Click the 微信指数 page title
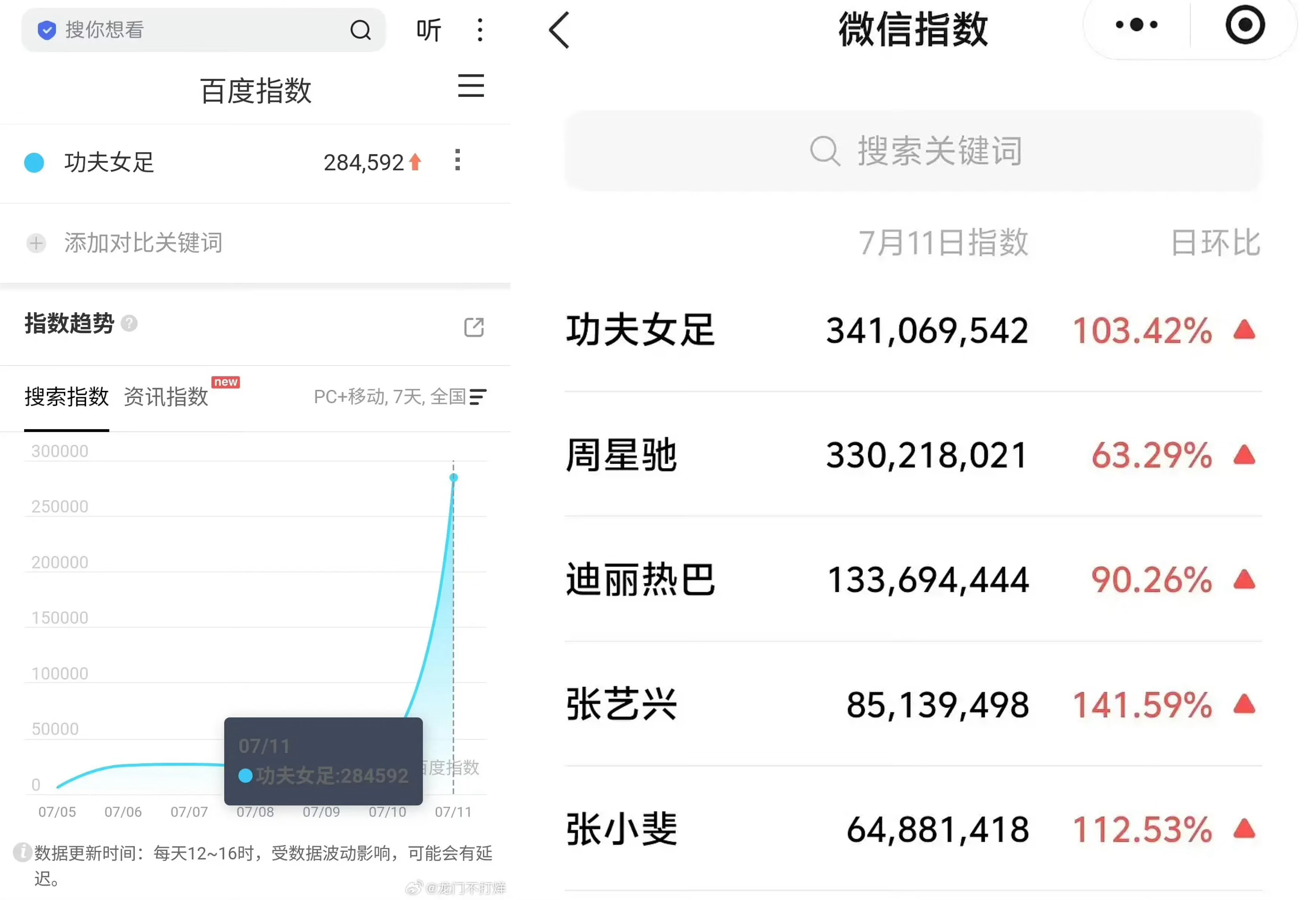1316x900 pixels. (x=913, y=29)
